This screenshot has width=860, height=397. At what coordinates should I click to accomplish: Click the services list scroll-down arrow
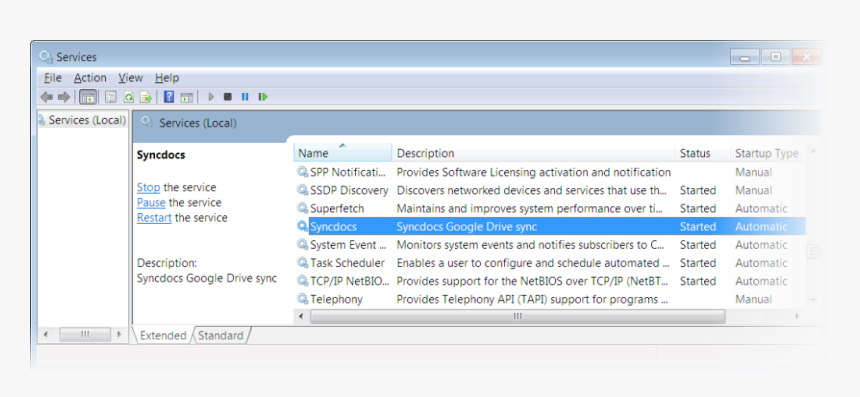tap(813, 299)
